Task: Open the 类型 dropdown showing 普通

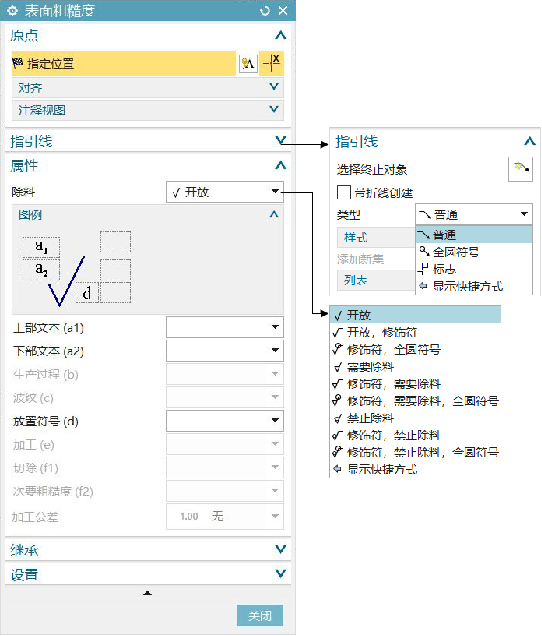Action: coord(474,214)
